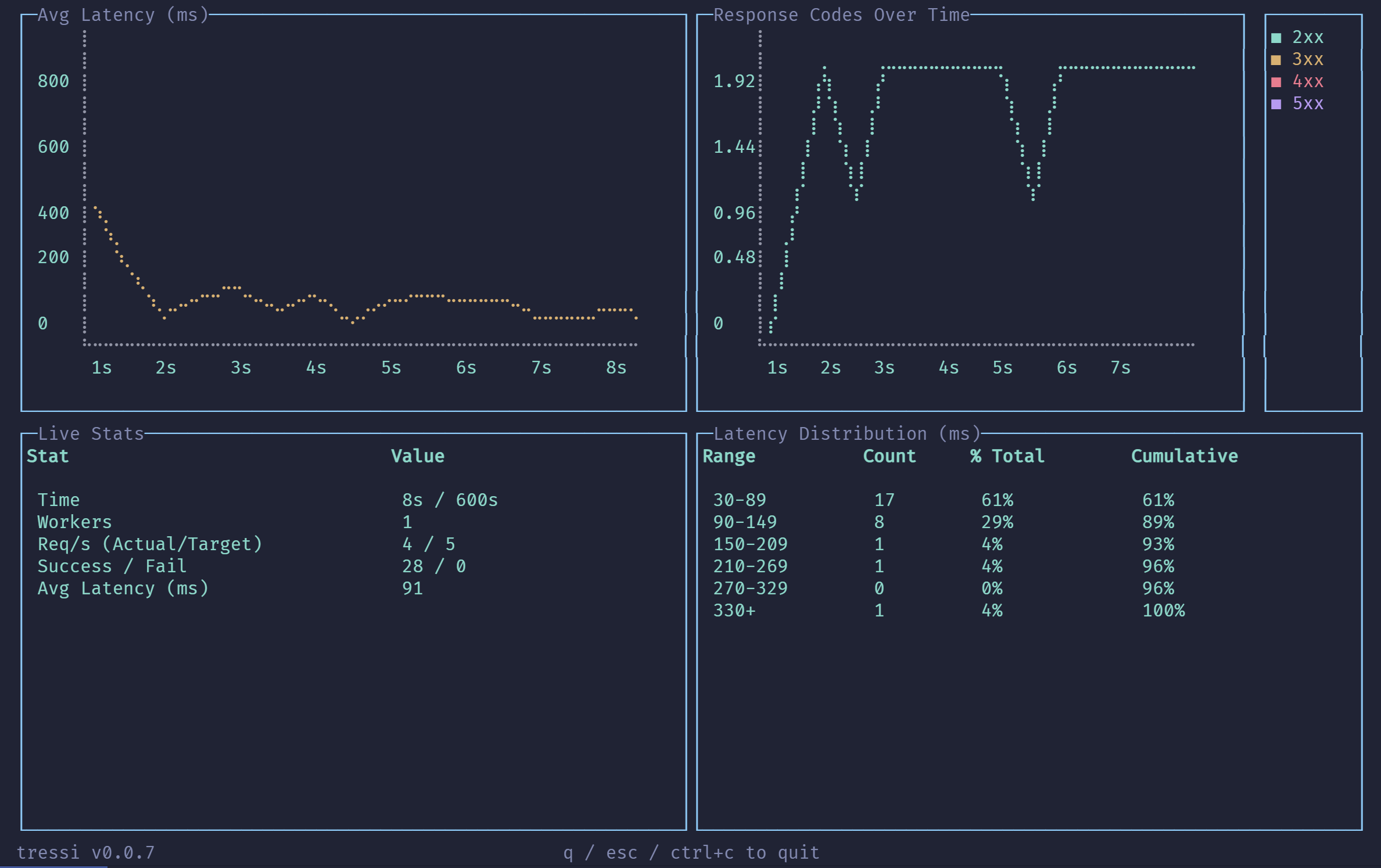Click the '1.44' y-axis label on Response Codes chart
The width and height of the screenshot is (1381, 868).
734,147
